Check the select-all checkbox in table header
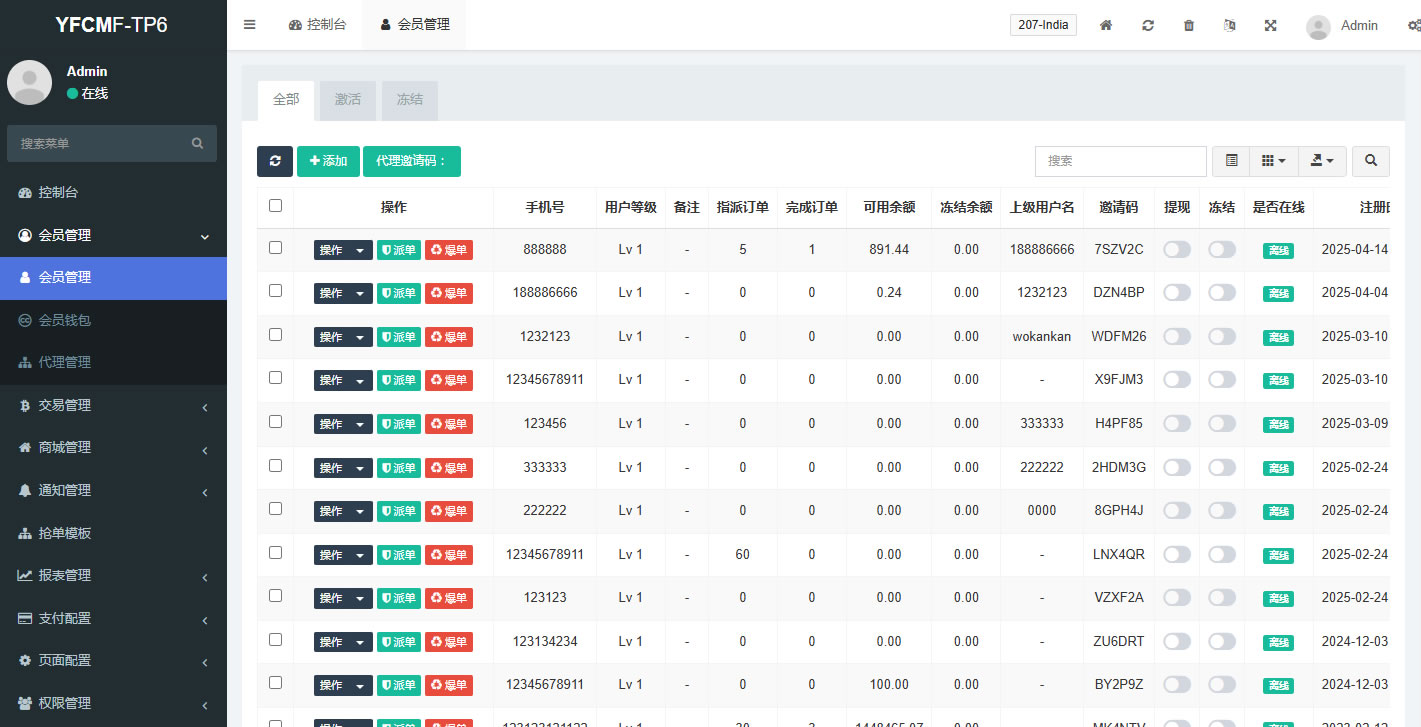This screenshot has height=727, width=1421. click(x=276, y=206)
